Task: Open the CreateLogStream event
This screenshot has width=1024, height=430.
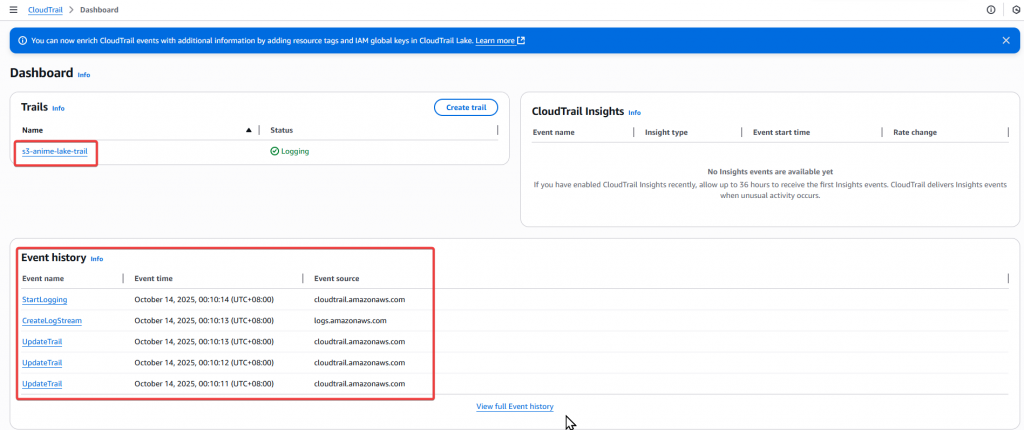Action: pos(52,320)
